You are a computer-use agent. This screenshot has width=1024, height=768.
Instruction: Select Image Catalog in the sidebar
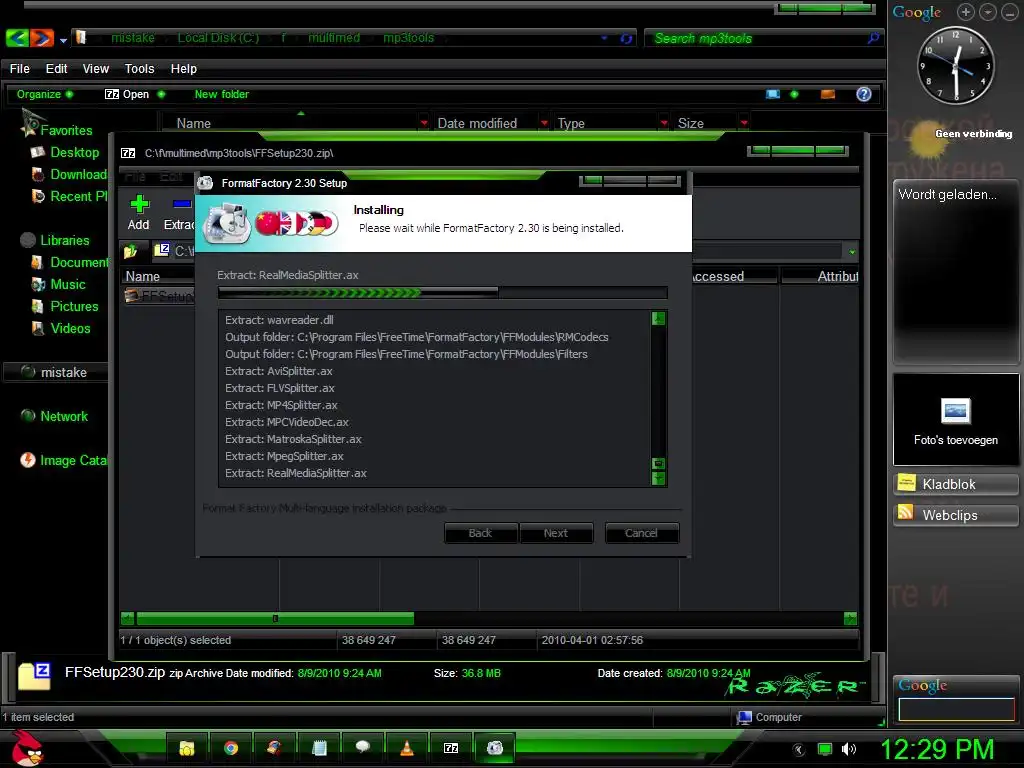tap(64, 460)
